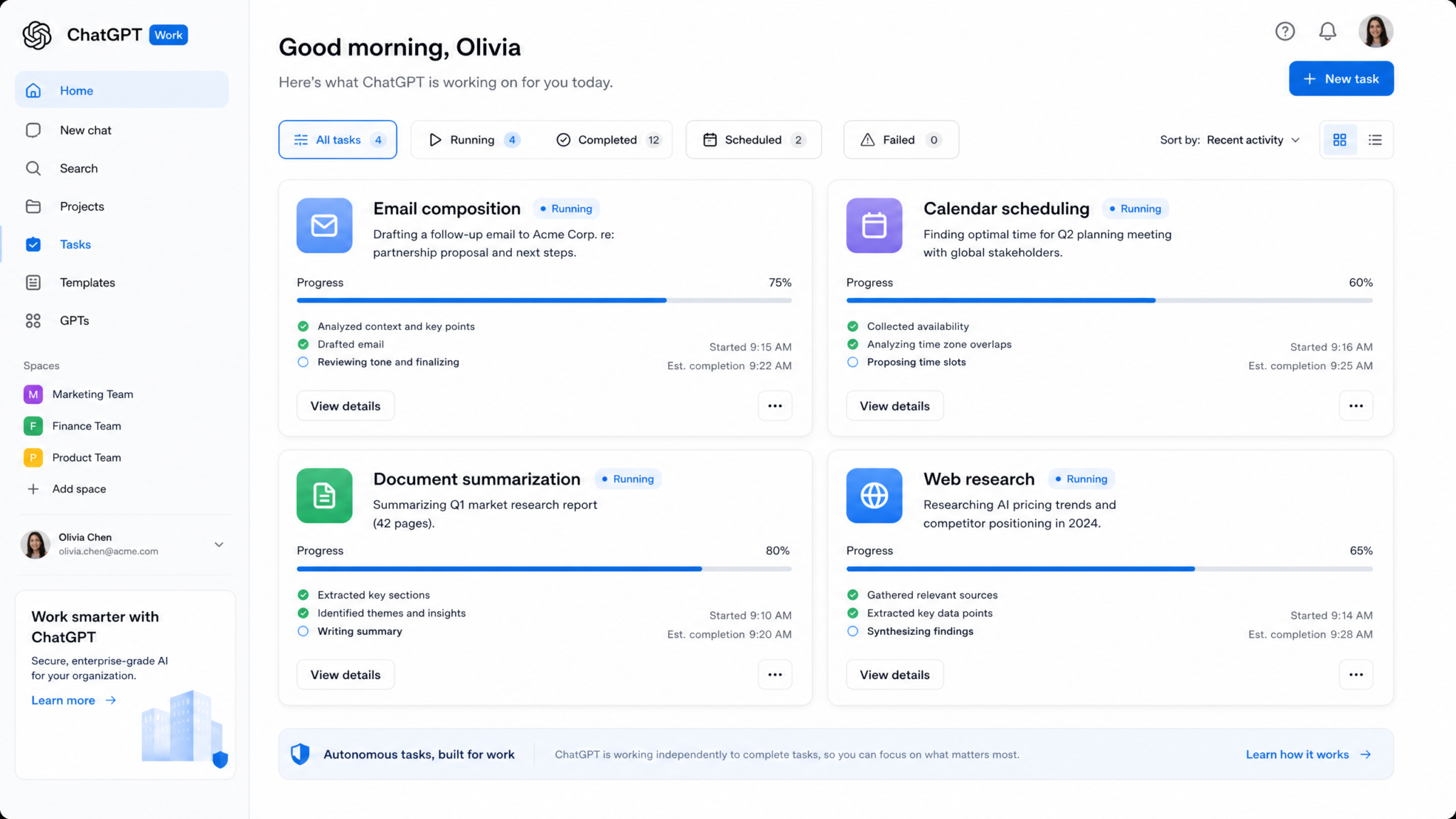Click the Calendar scheduling calendar icon
The height and width of the screenshot is (819, 1456).
pos(874,225)
